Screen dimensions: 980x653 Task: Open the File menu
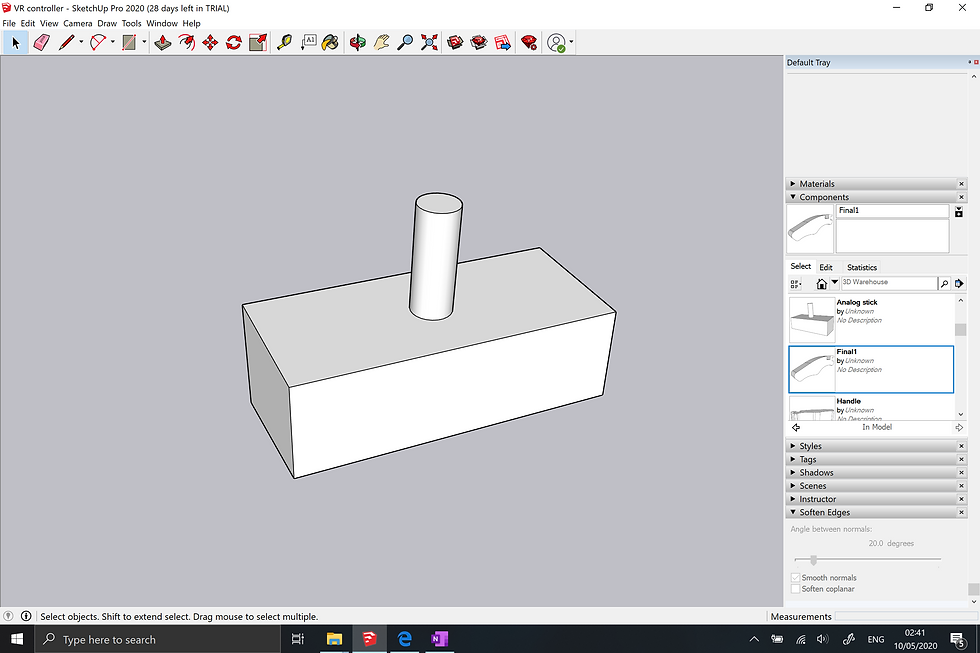[x=9, y=23]
